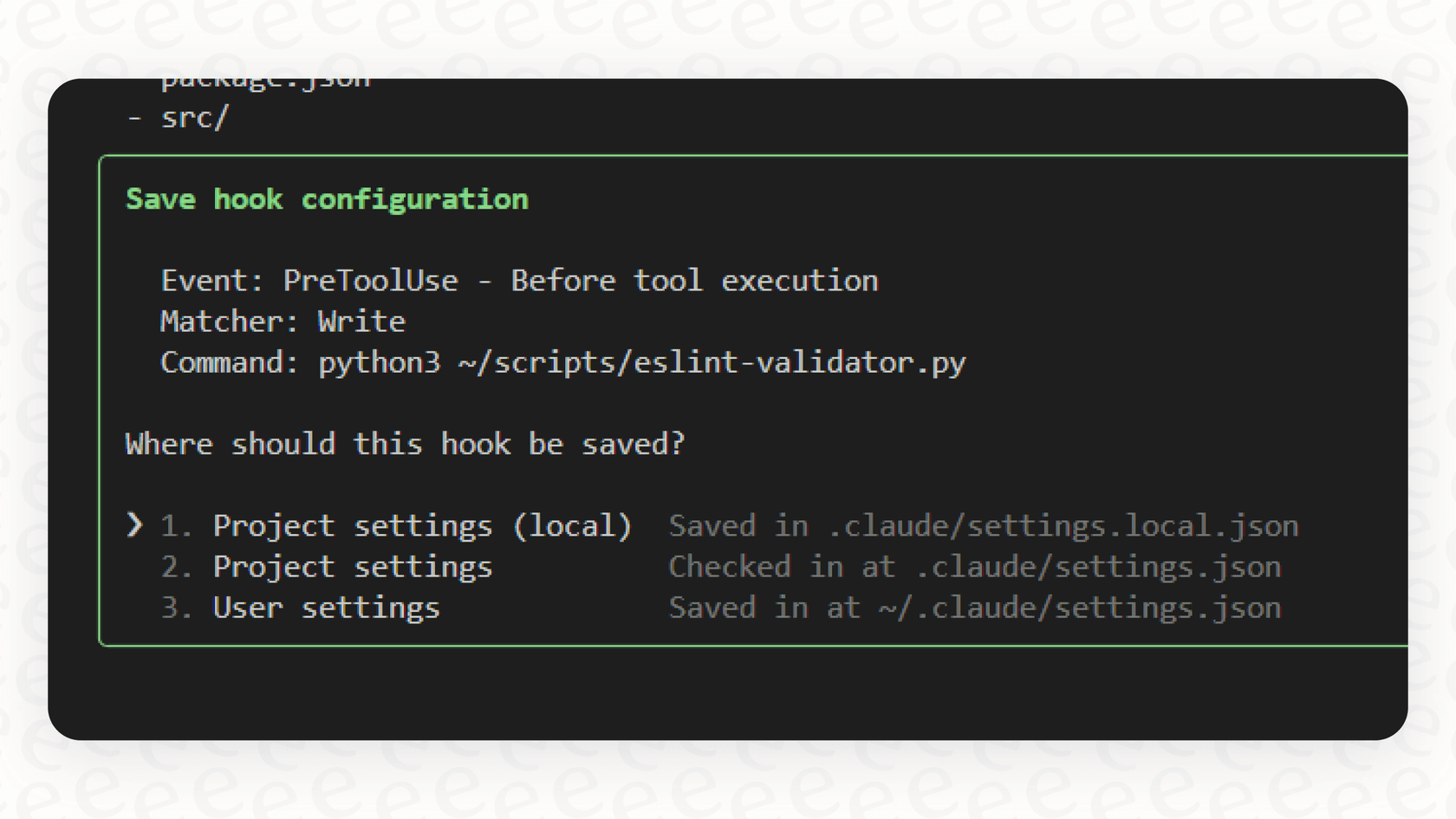1456x819 pixels.
Task: Click the Write matcher value
Action: [x=361, y=321]
